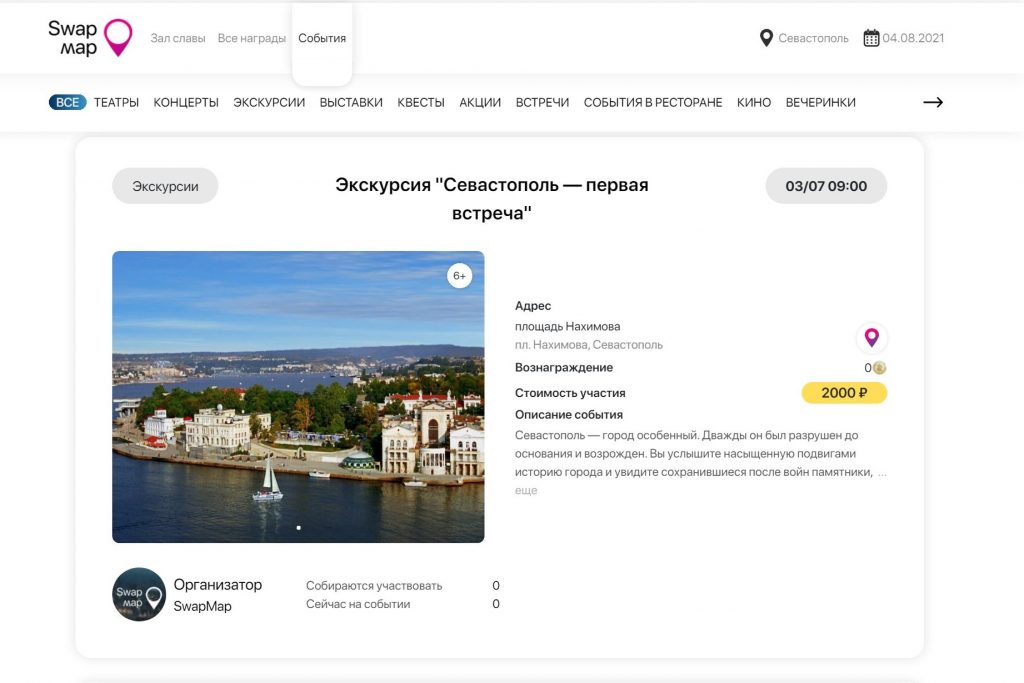Open the Зал славы page

click(x=178, y=38)
